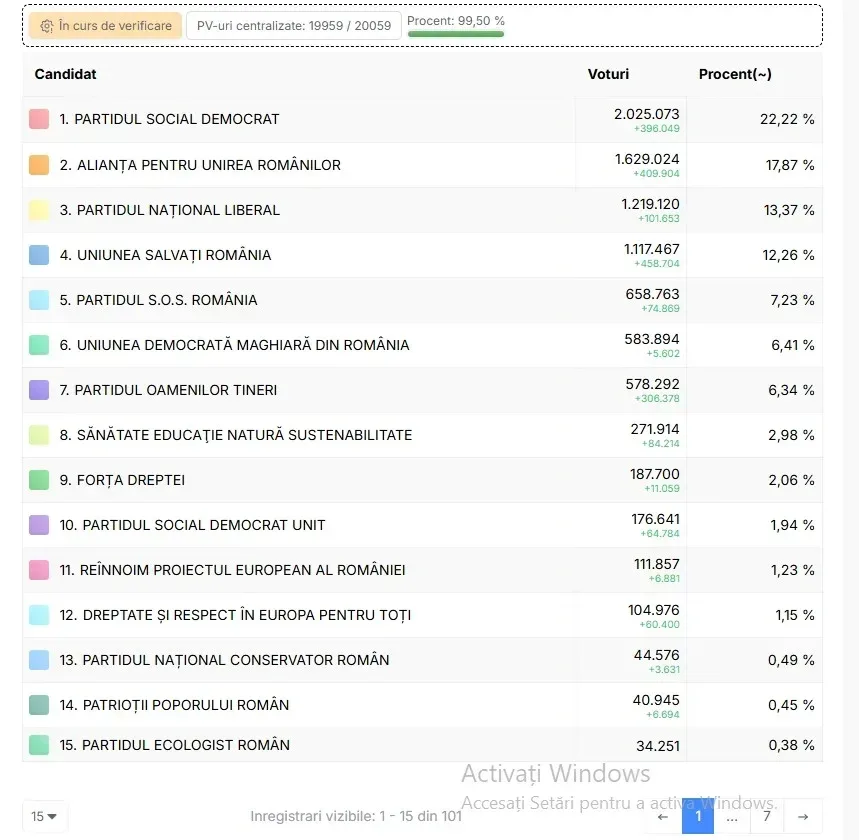859x840 pixels.
Task: Select 13. PARTIDUL NAȚIONAL CONSERVATOR ROMÂN
Action: [422, 660]
